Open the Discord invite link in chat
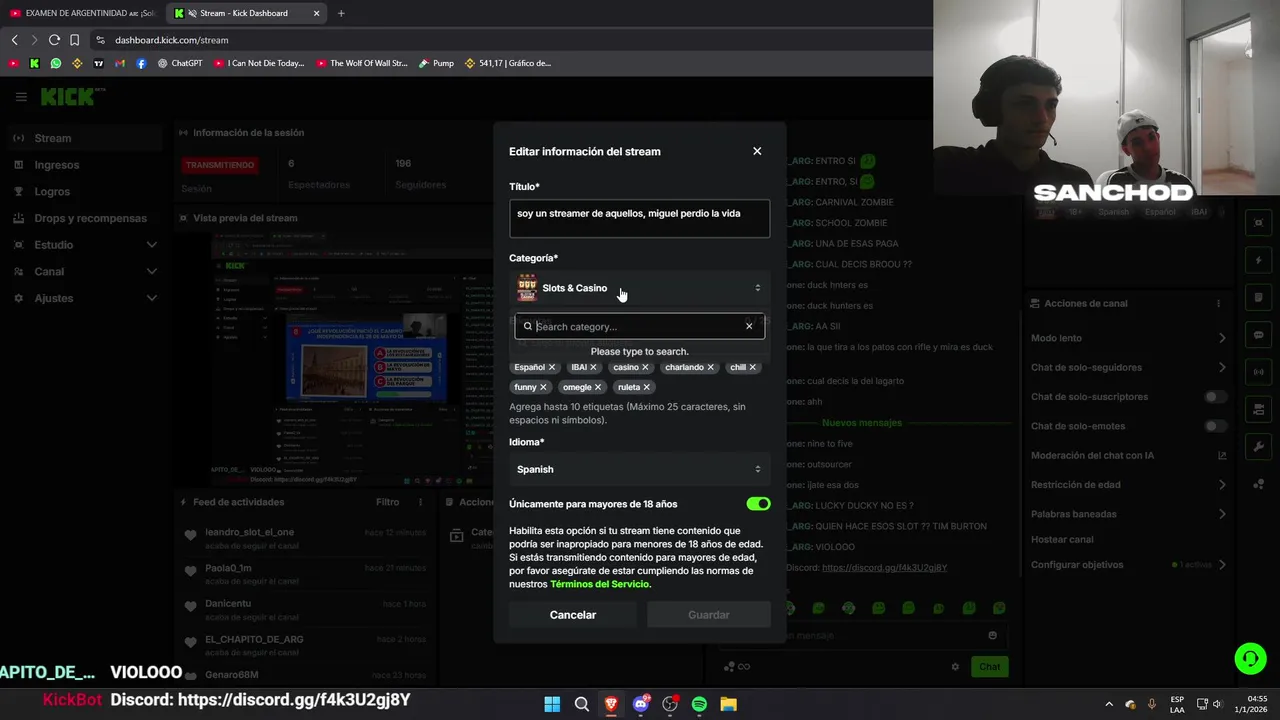 click(884, 567)
